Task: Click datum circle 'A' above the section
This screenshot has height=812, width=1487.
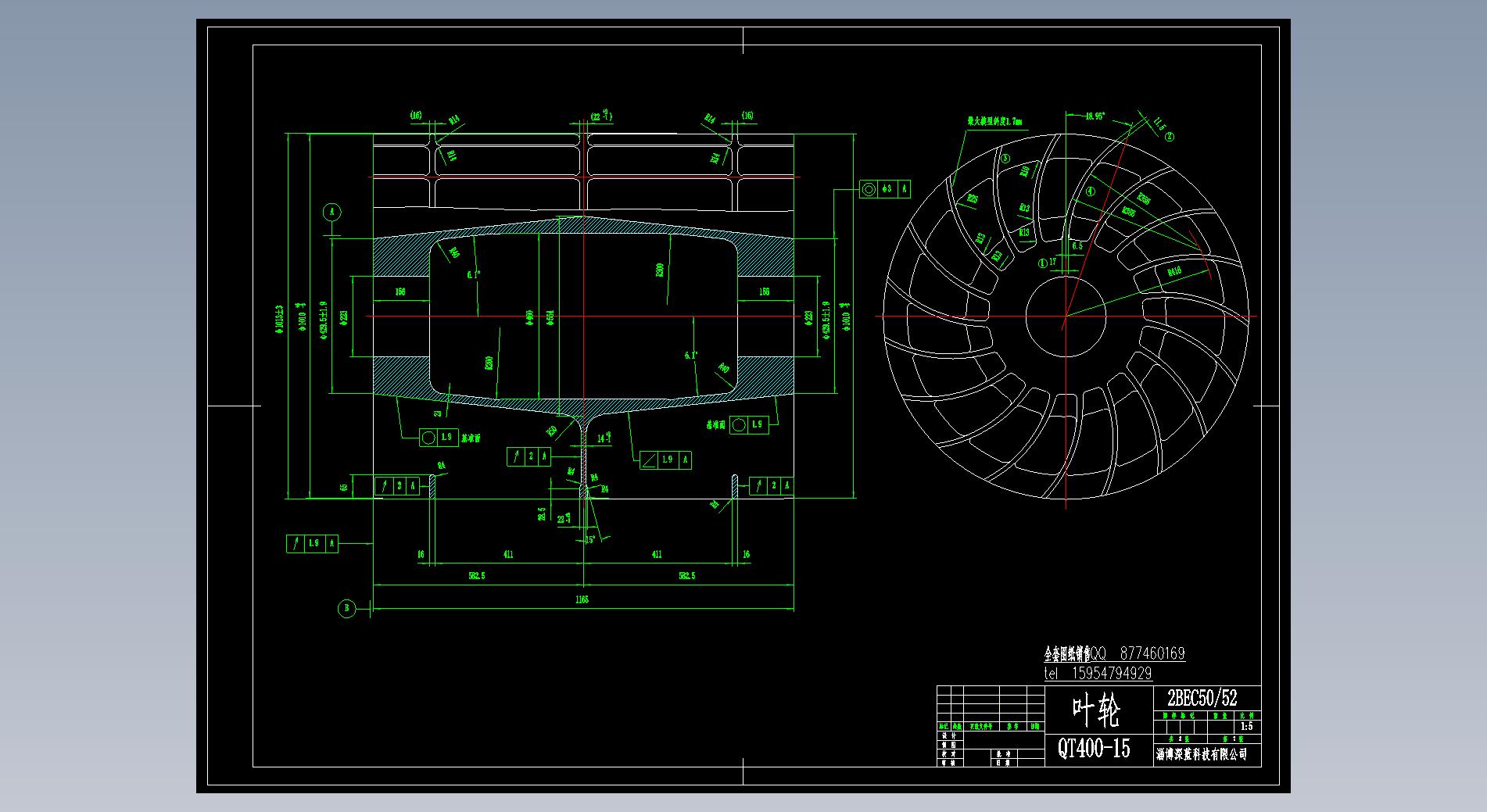Action: (332, 212)
